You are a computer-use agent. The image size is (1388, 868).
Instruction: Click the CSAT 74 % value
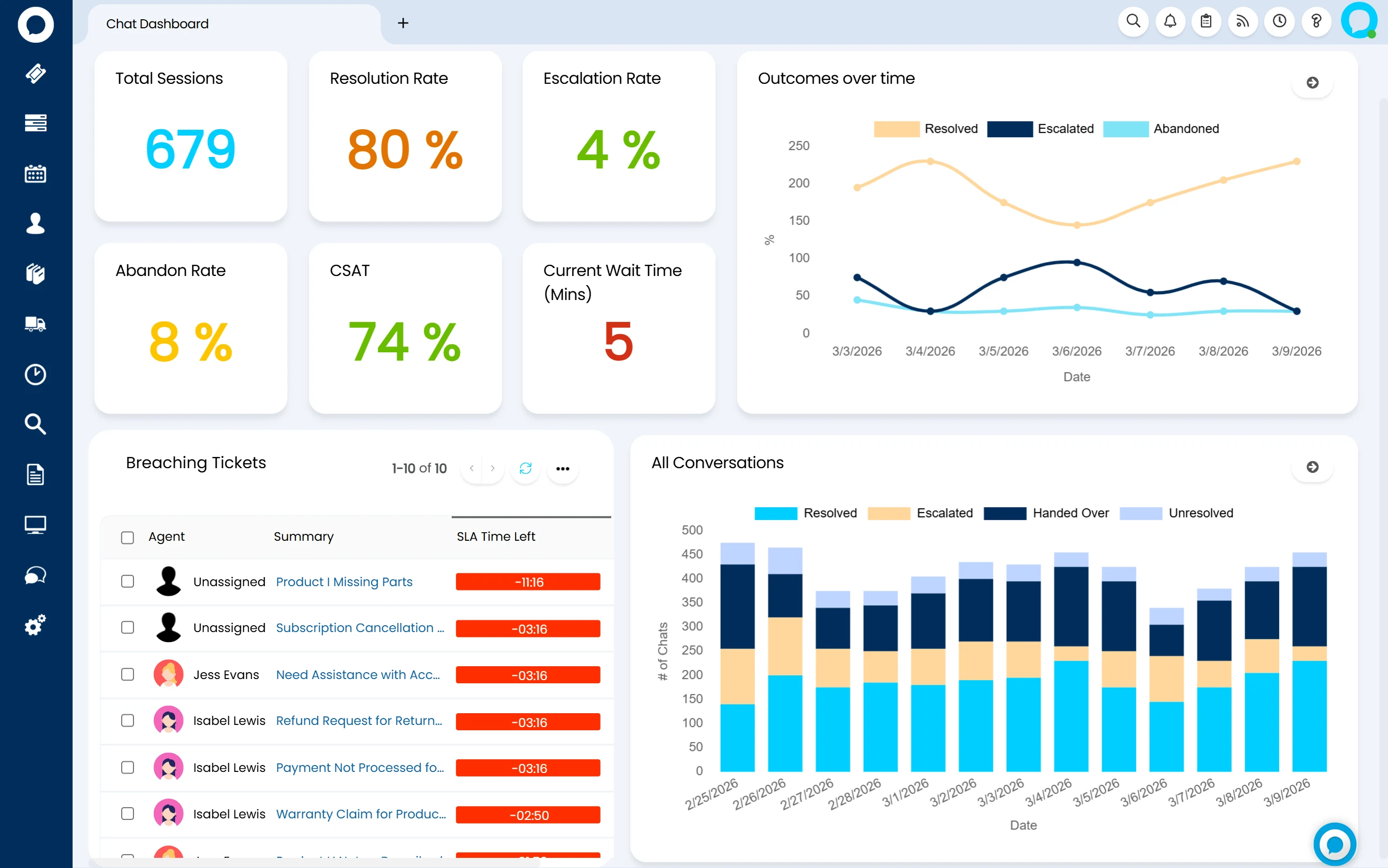(x=405, y=342)
